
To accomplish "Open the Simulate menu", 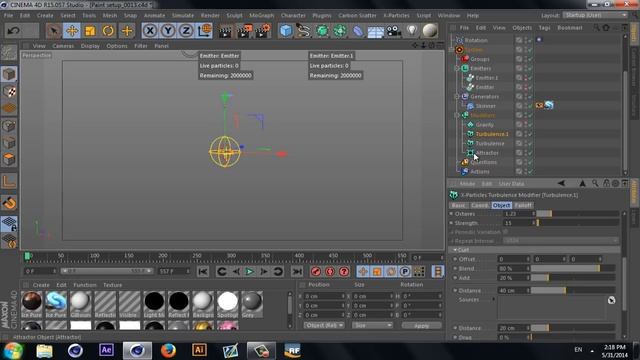I will pyautogui.click(x=182, y=16).
